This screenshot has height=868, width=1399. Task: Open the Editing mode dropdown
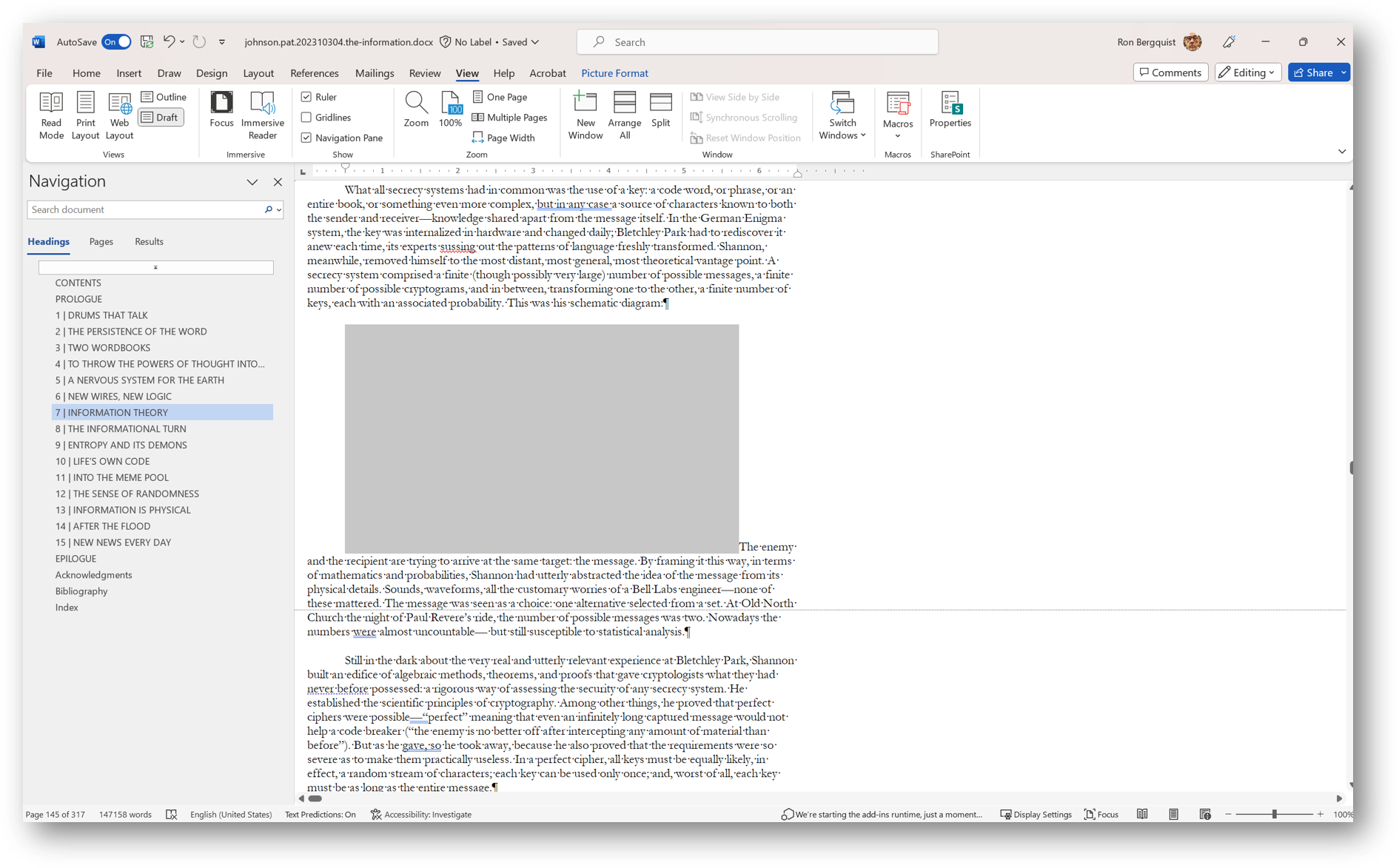(1247, 73)
